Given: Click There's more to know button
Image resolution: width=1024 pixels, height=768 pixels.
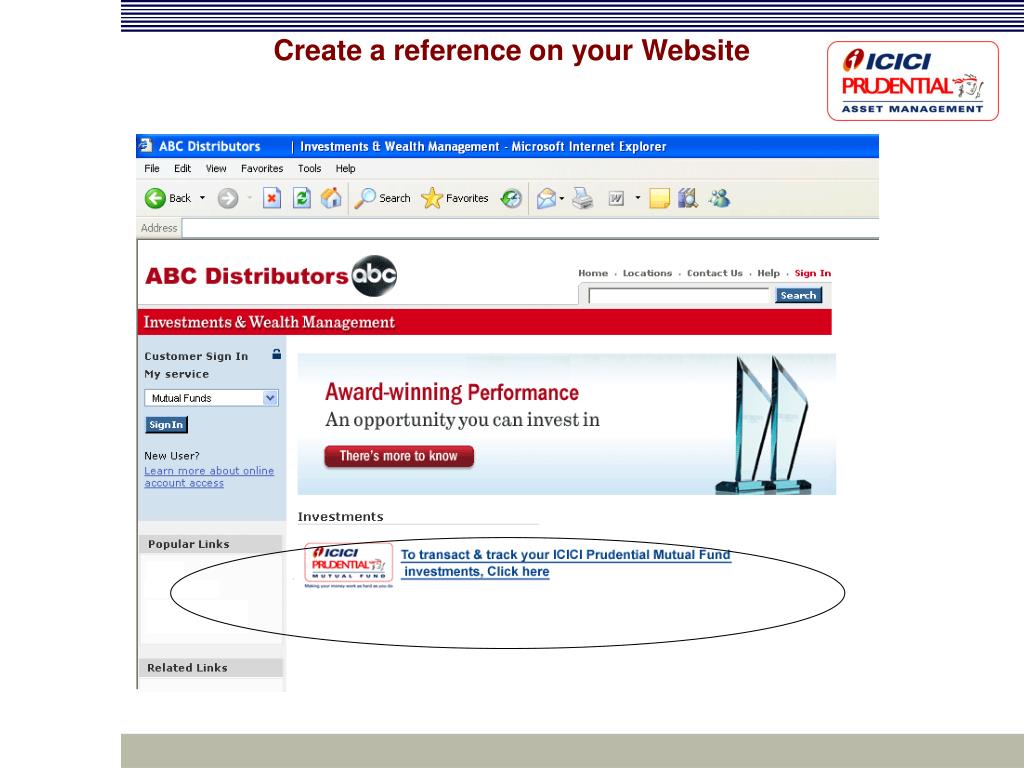Looking at the screenshot, I should [x=399, y=456].
